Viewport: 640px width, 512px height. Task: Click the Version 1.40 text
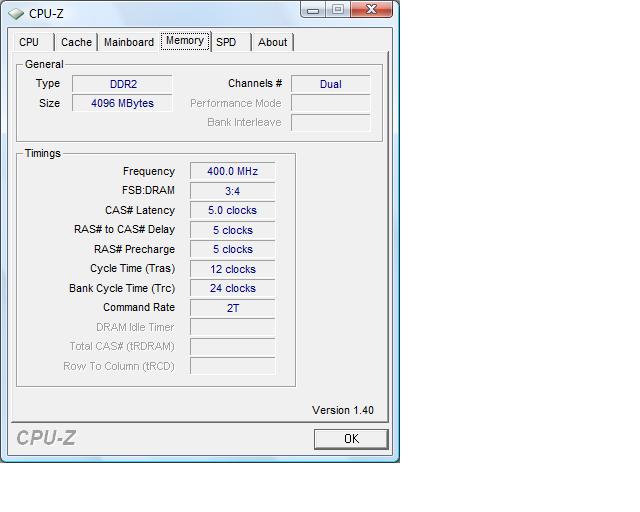click(x=343, y=410)
